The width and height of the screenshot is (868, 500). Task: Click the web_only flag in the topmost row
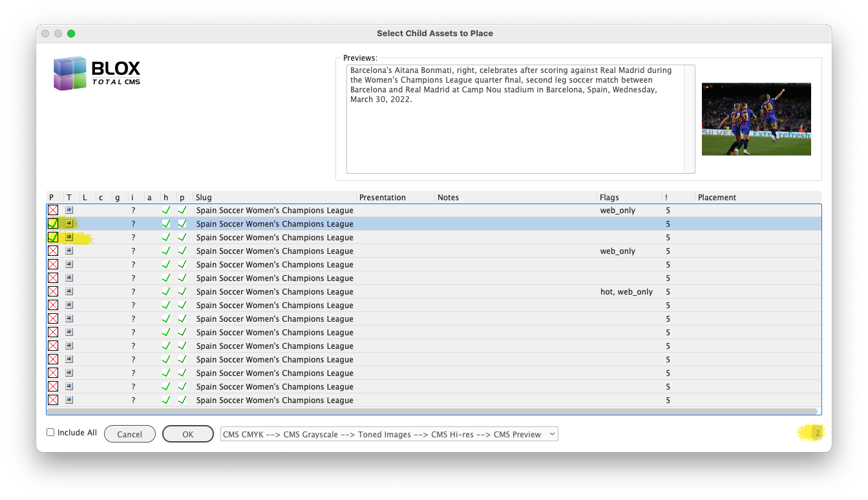coord(618,210)
